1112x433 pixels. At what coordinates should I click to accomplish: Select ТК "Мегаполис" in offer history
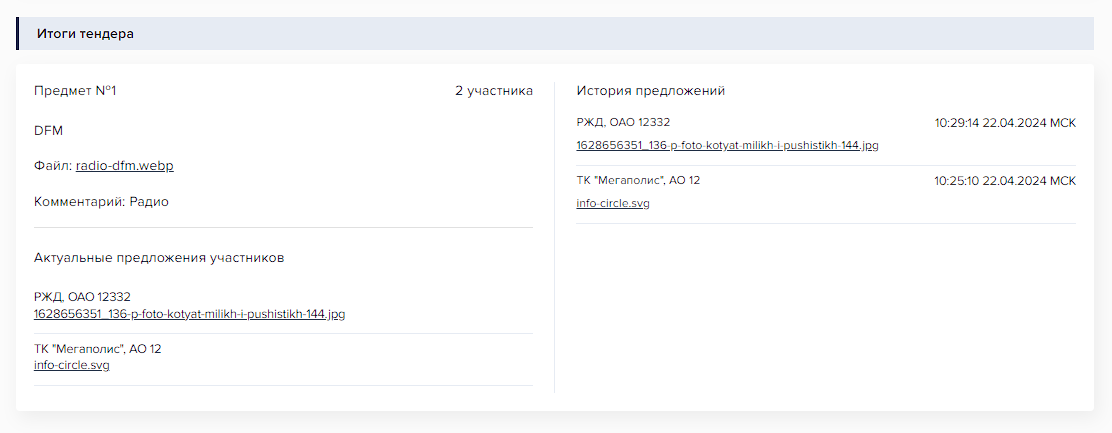pyautogui.click(x=638, y=180)
